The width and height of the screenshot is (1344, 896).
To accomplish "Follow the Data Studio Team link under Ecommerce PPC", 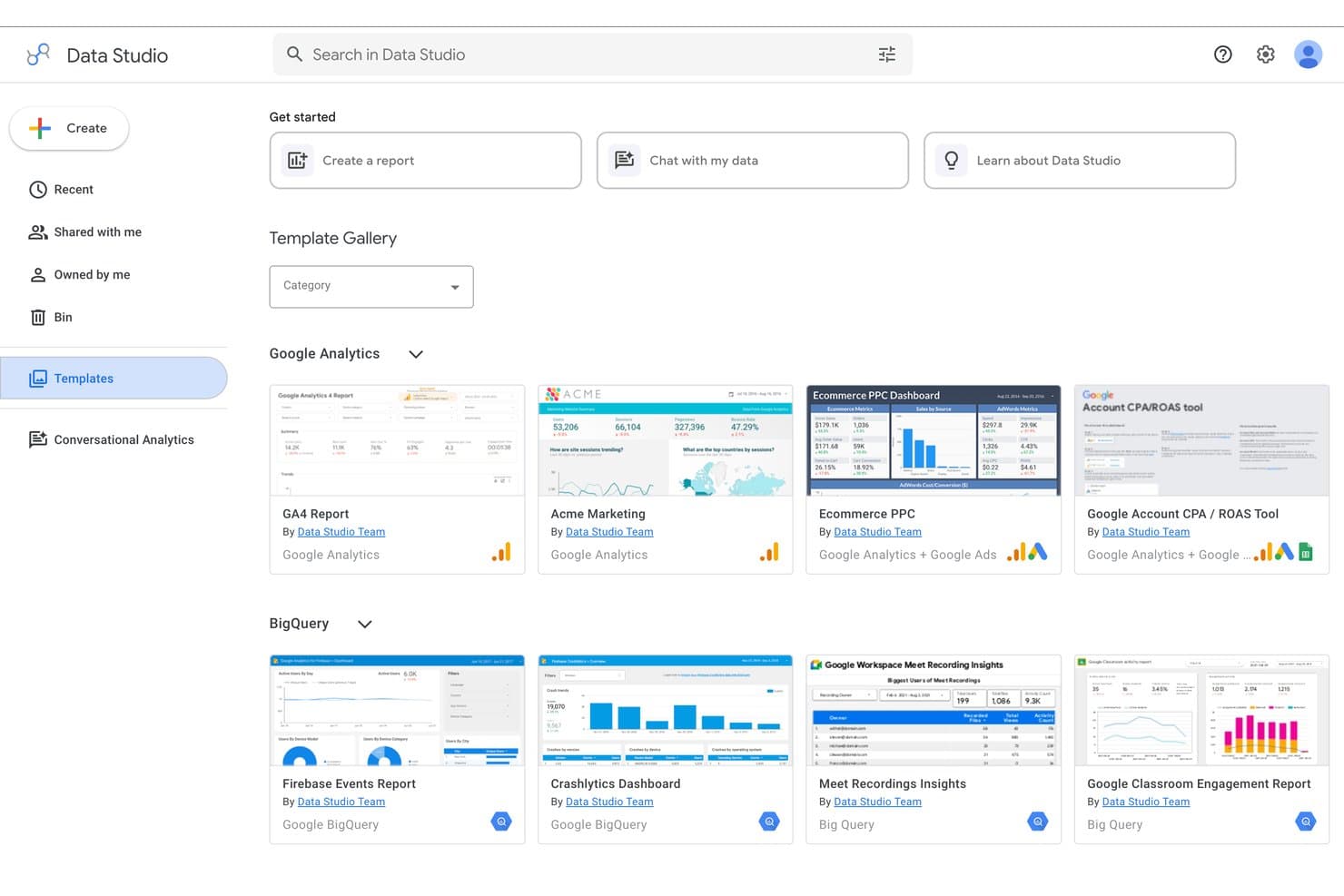I will 877,532.
